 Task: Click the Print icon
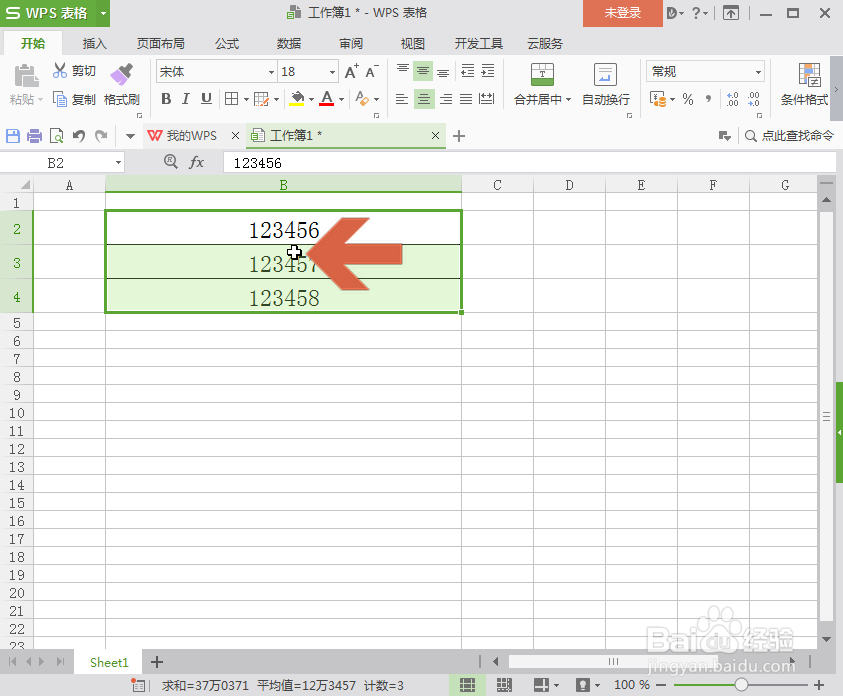point(34,136)
